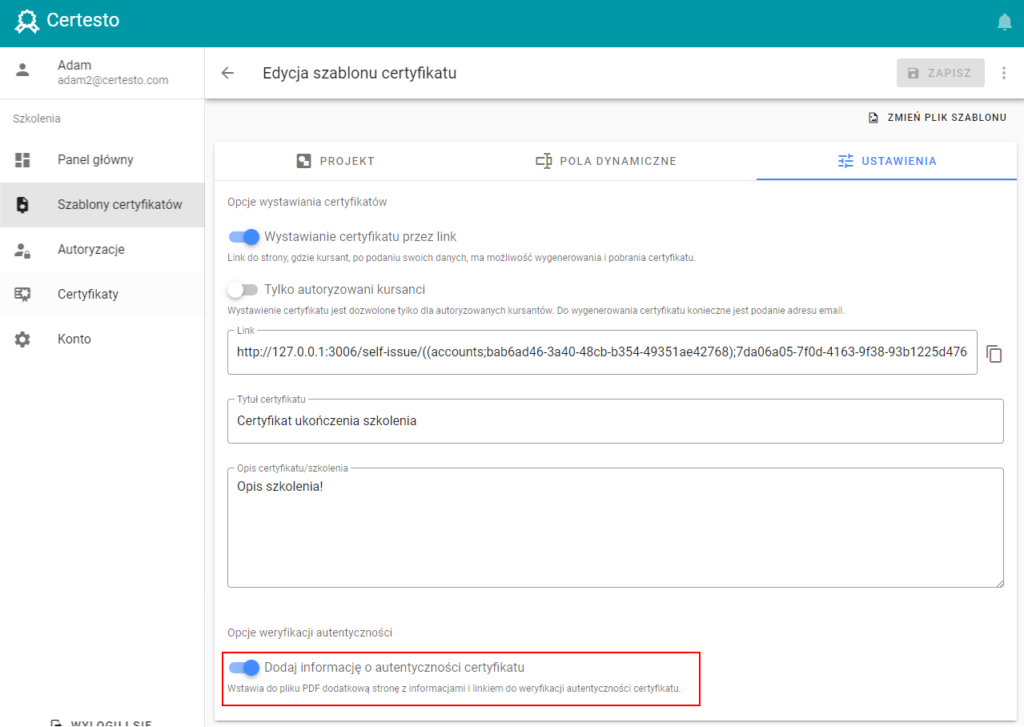Click Zmień plik szablonu button

[937, 118]
